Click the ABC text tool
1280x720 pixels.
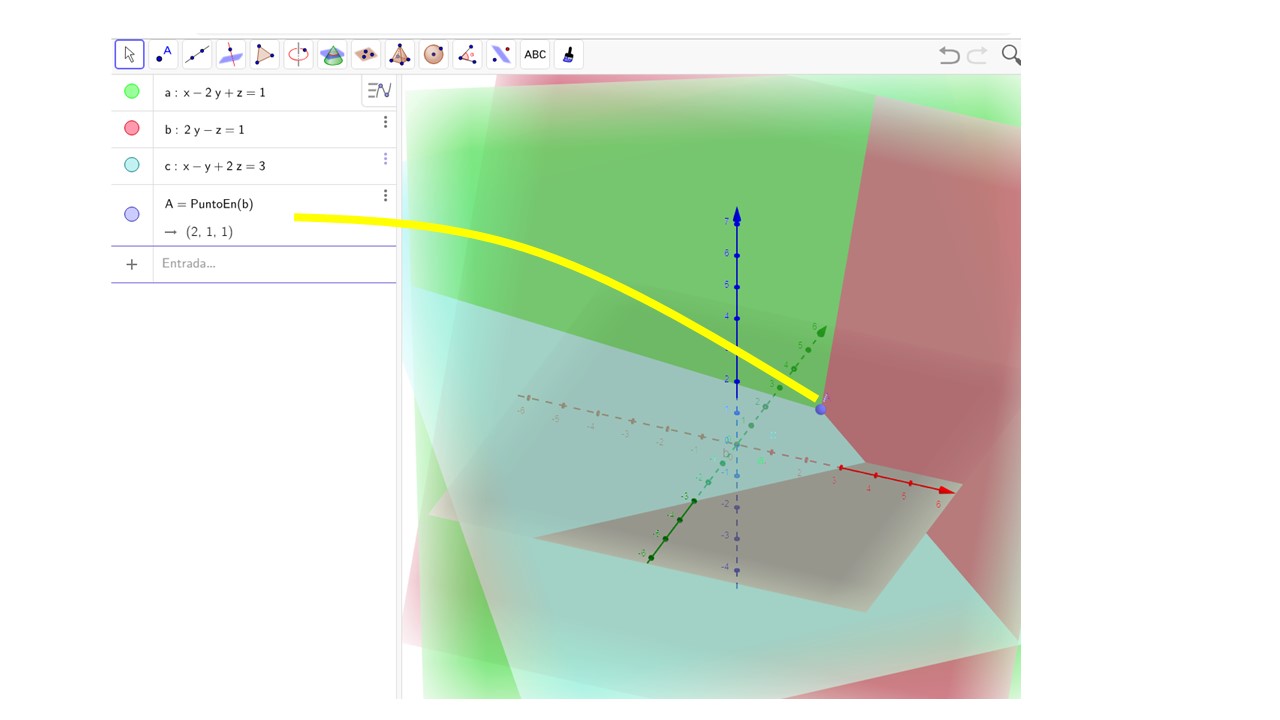click(x=535, y=54)
